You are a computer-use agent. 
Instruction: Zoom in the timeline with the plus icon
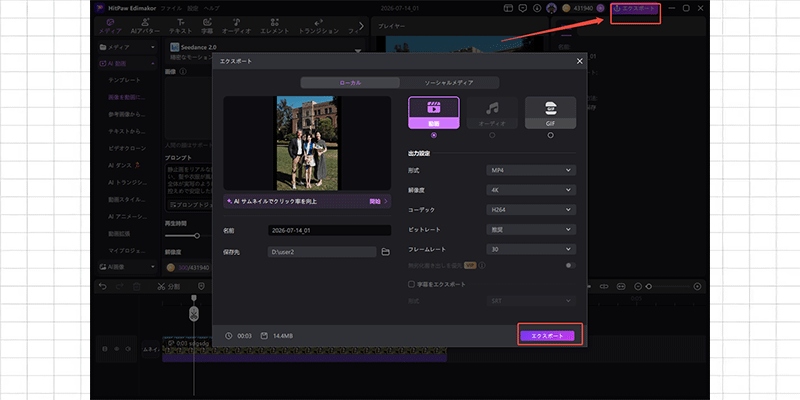(697, 287)
